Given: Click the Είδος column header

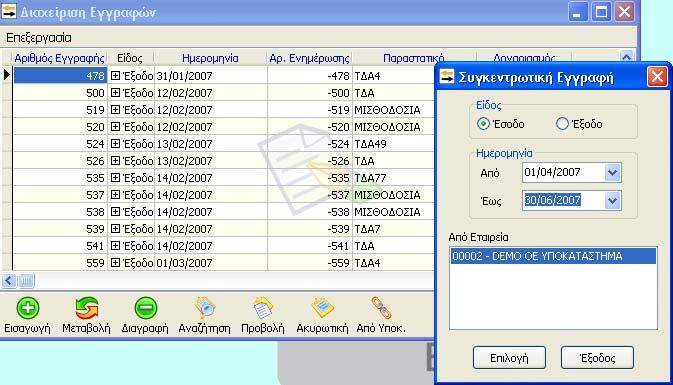Looking at the screenshot, I should [130, 58].
